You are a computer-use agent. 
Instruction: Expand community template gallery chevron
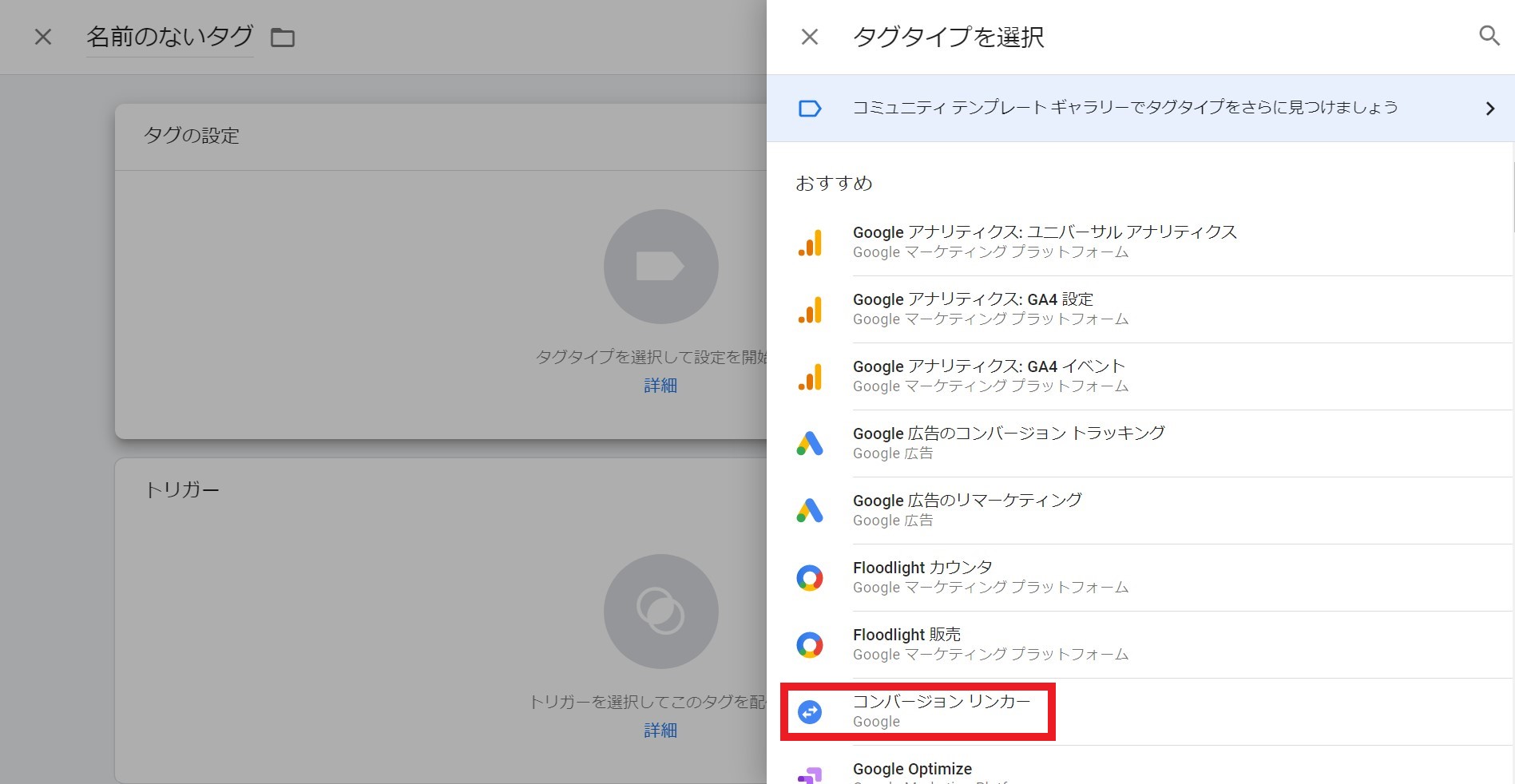[x=1489, y=109]
